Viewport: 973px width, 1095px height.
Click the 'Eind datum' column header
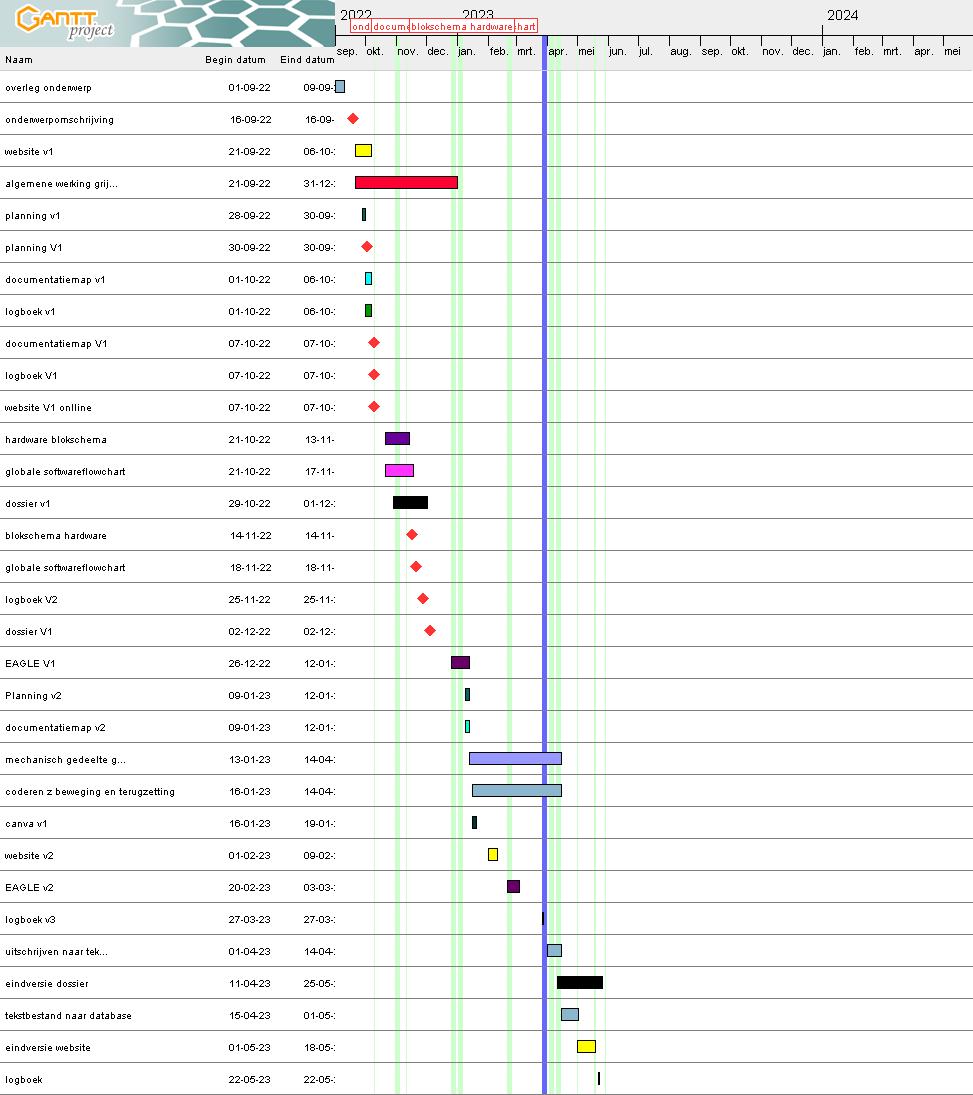point(306,60)
